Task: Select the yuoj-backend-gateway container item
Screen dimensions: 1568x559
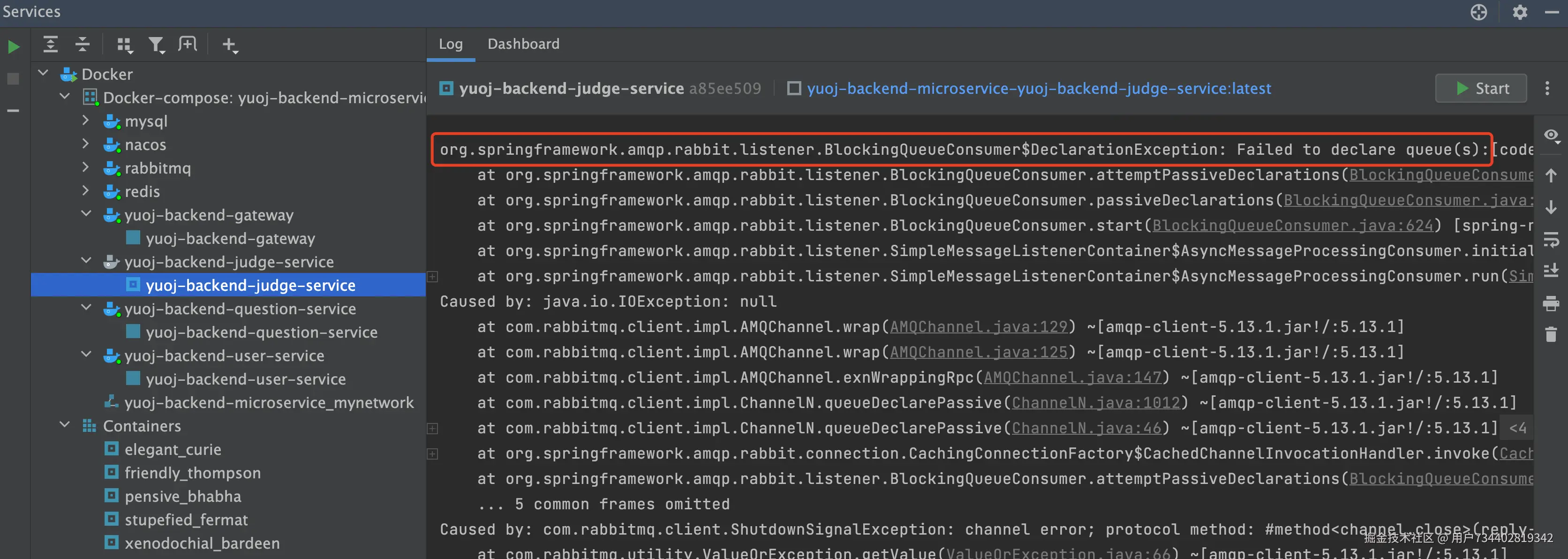Action: [x=230, y=238]
